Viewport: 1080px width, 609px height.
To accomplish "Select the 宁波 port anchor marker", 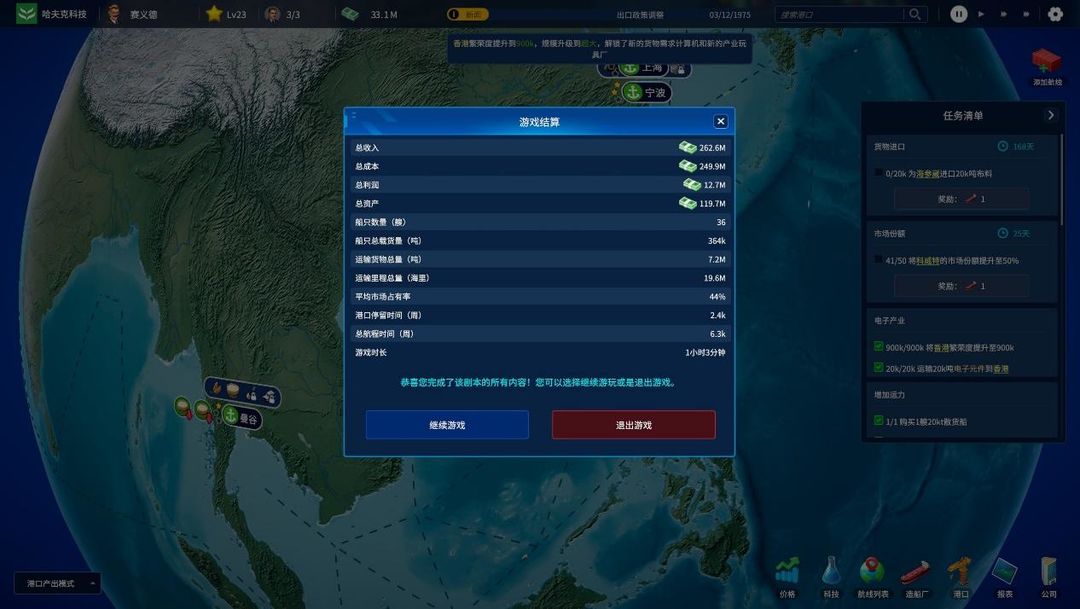I will pos(632,92).
